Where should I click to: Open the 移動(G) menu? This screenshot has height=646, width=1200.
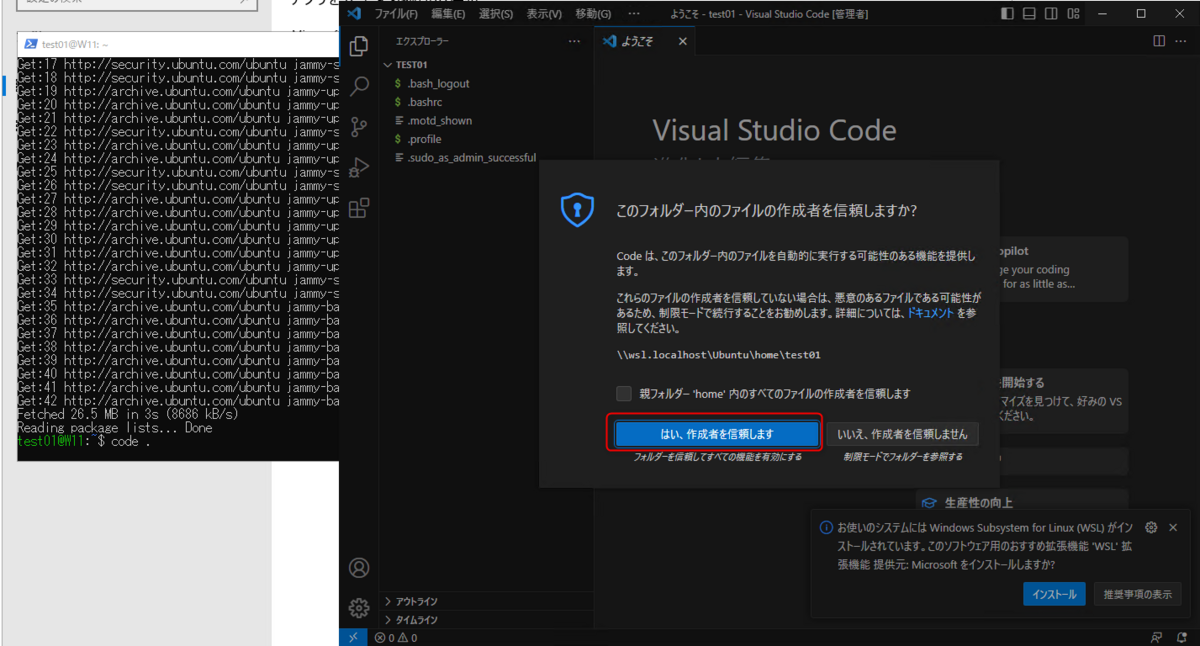click(x=593, y=14)
